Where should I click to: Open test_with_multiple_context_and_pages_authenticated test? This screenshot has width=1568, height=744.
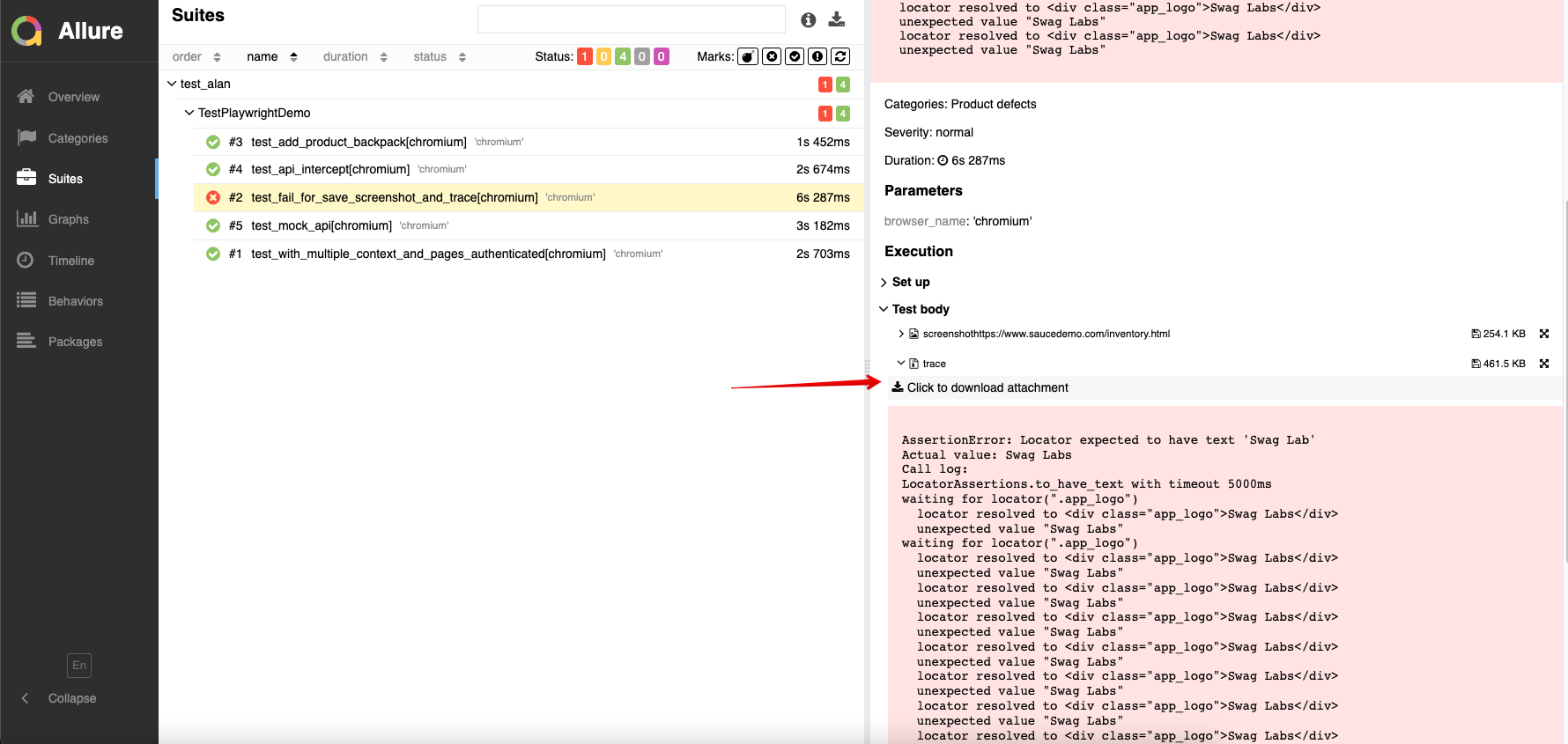(529, 254)
